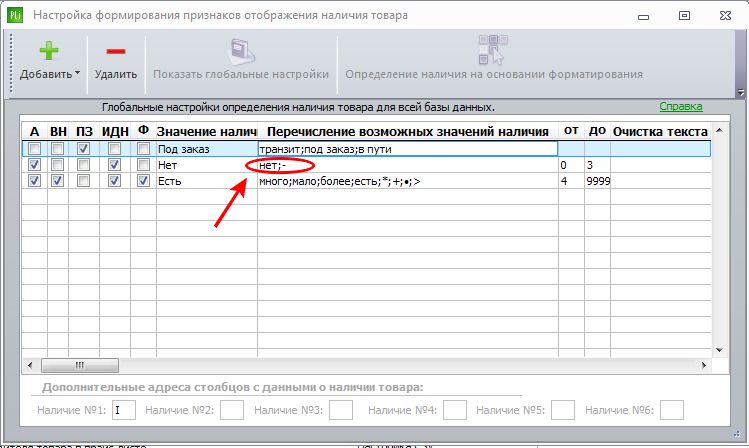Click Определение наличия на основании форматирования
This screenshot has width=749, height=448.
pyautogui.click(x=494, y=58)
